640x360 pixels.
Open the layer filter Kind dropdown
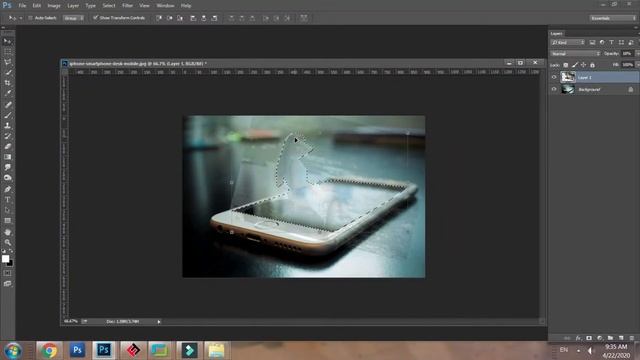[568, 42]
